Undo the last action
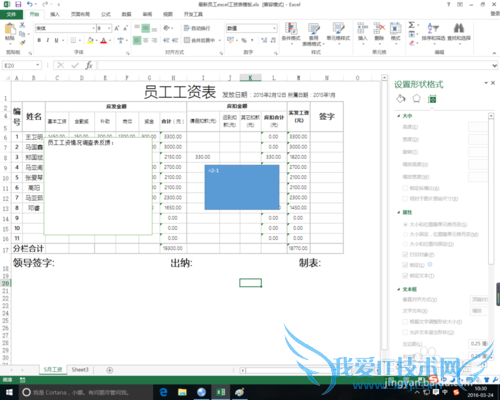The image size is (500, 400). click(30, 4)
